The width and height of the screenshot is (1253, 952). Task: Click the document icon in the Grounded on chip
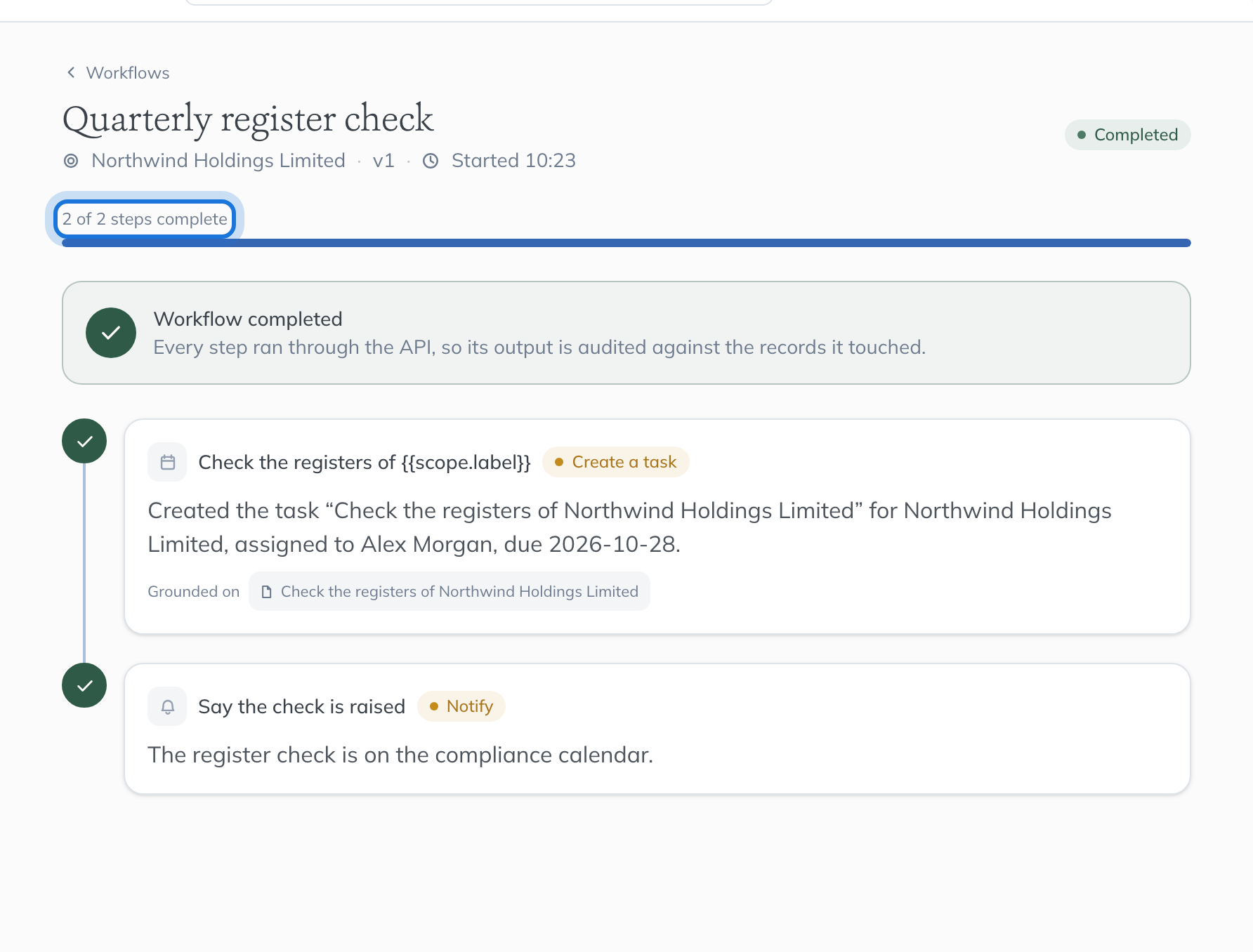[x=266, y=592]
